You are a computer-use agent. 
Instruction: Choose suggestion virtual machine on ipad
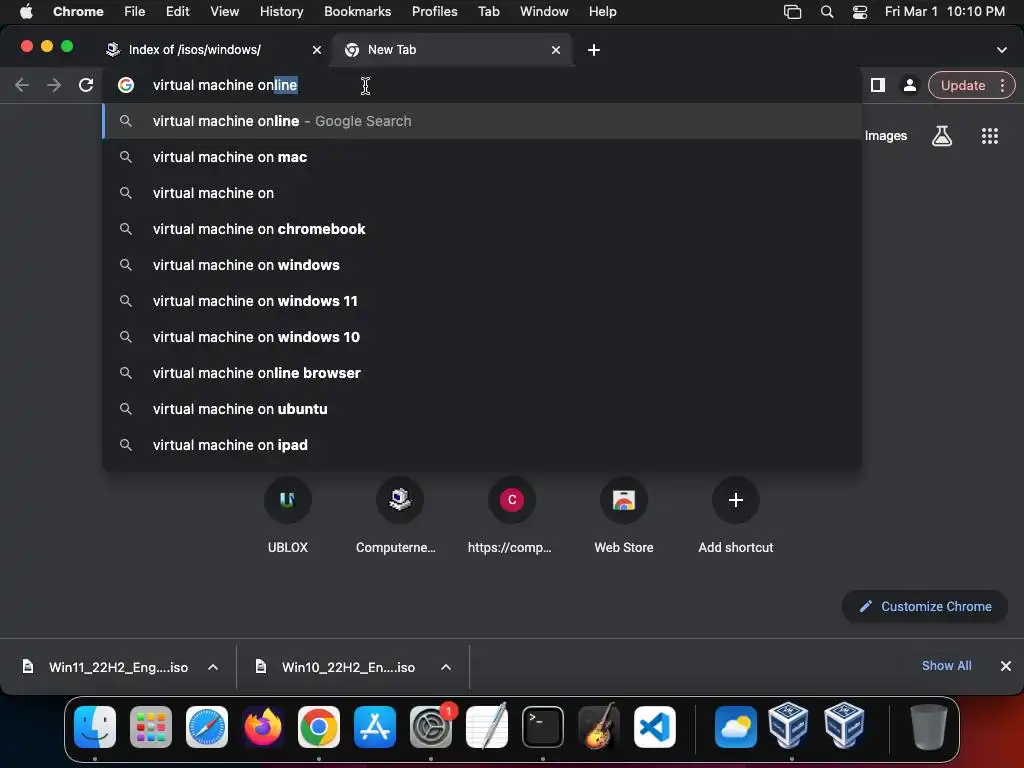pos(482,444)
